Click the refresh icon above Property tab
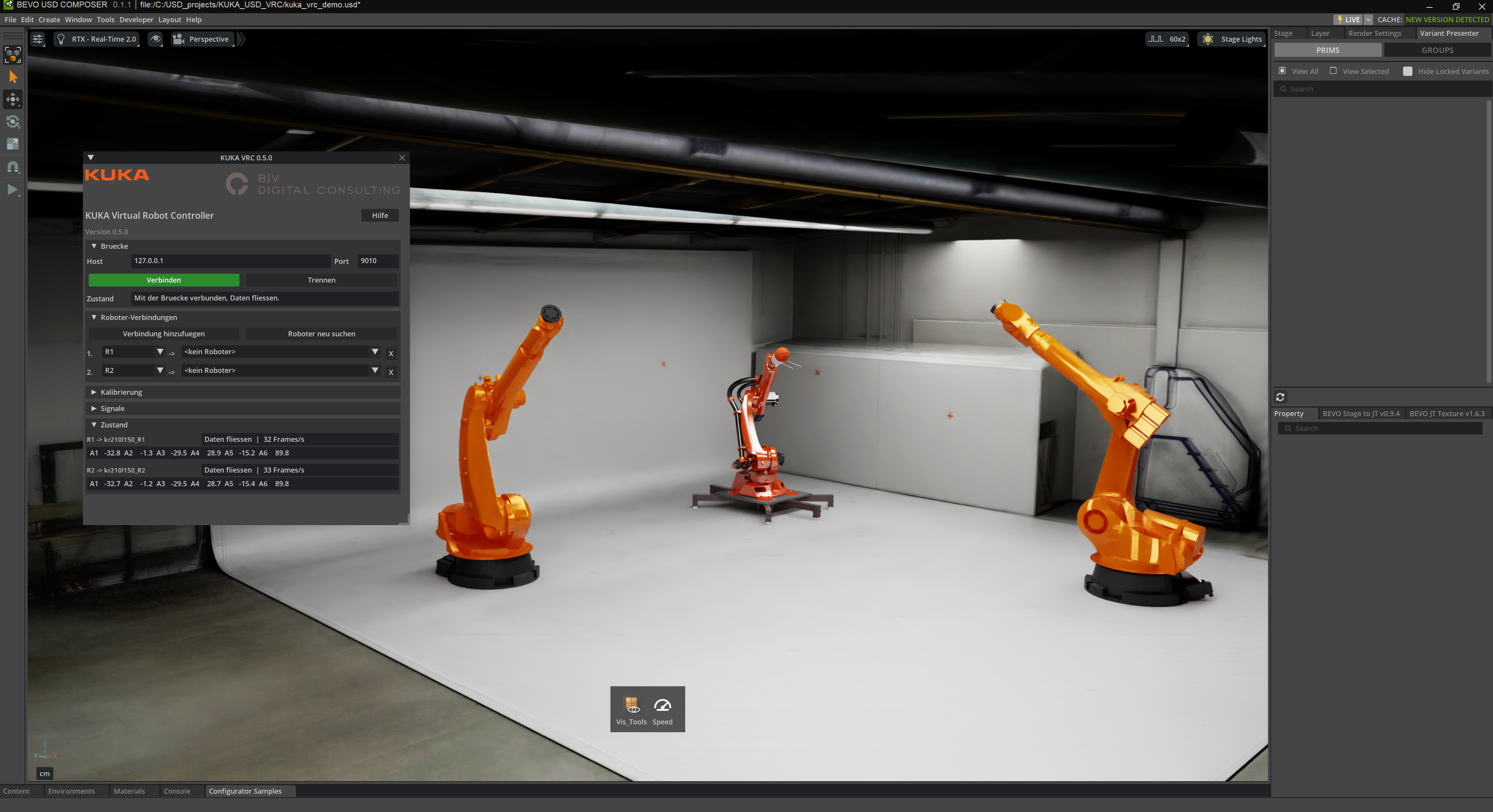 pyautogui.click(x=1280, y=397)
